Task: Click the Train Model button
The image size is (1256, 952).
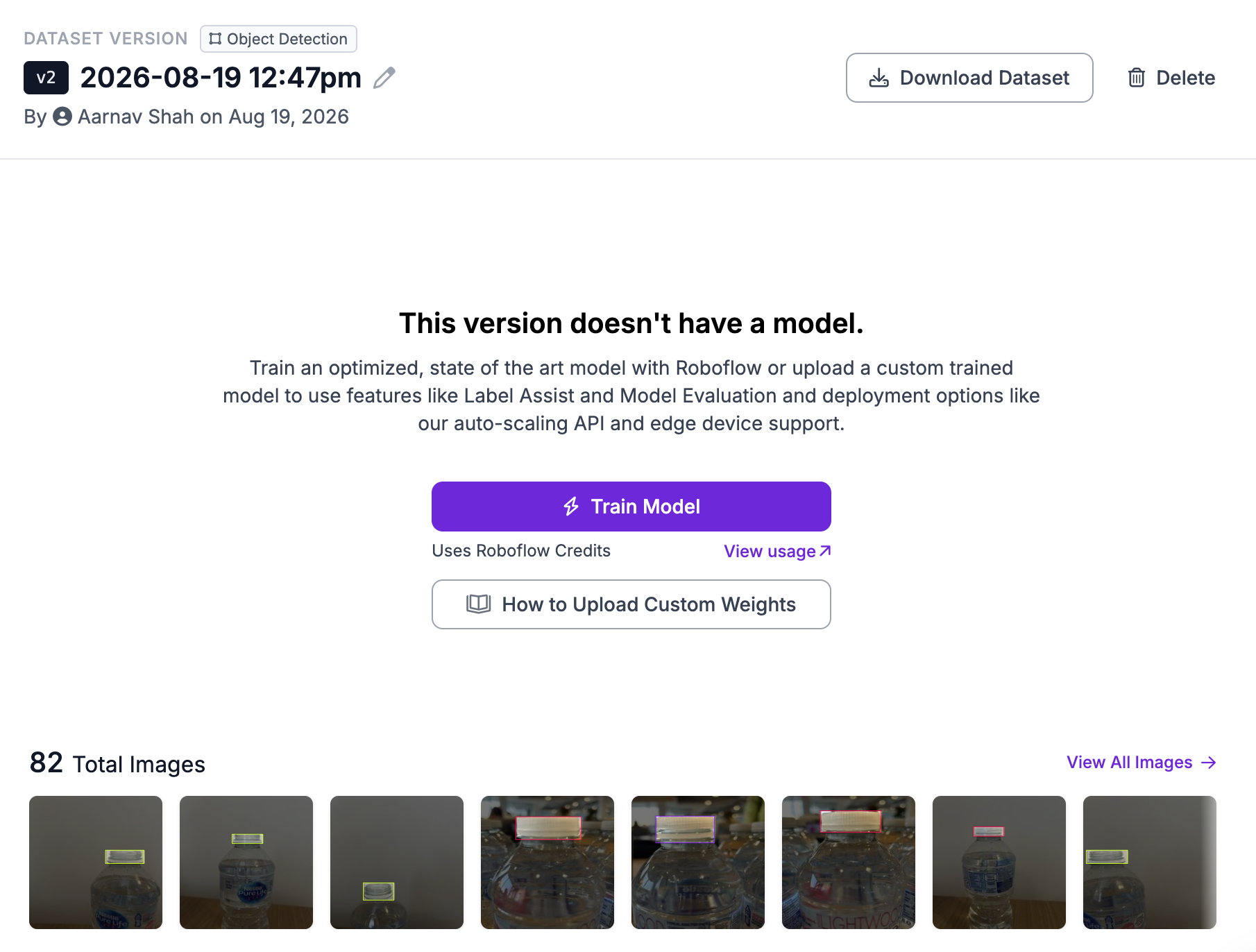Action: coord(631,507)
